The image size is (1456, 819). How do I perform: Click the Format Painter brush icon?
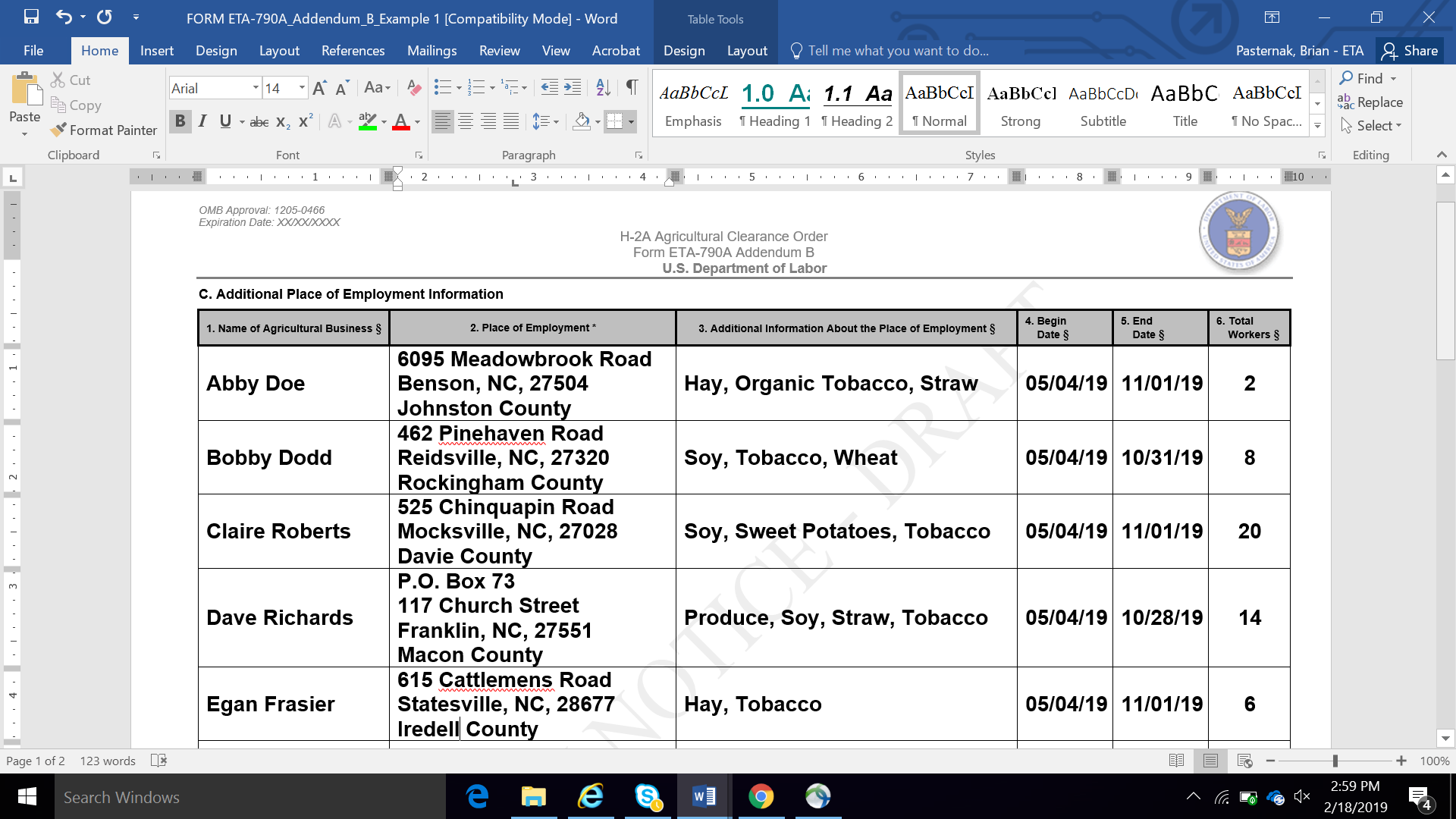[x=58, y=130]
